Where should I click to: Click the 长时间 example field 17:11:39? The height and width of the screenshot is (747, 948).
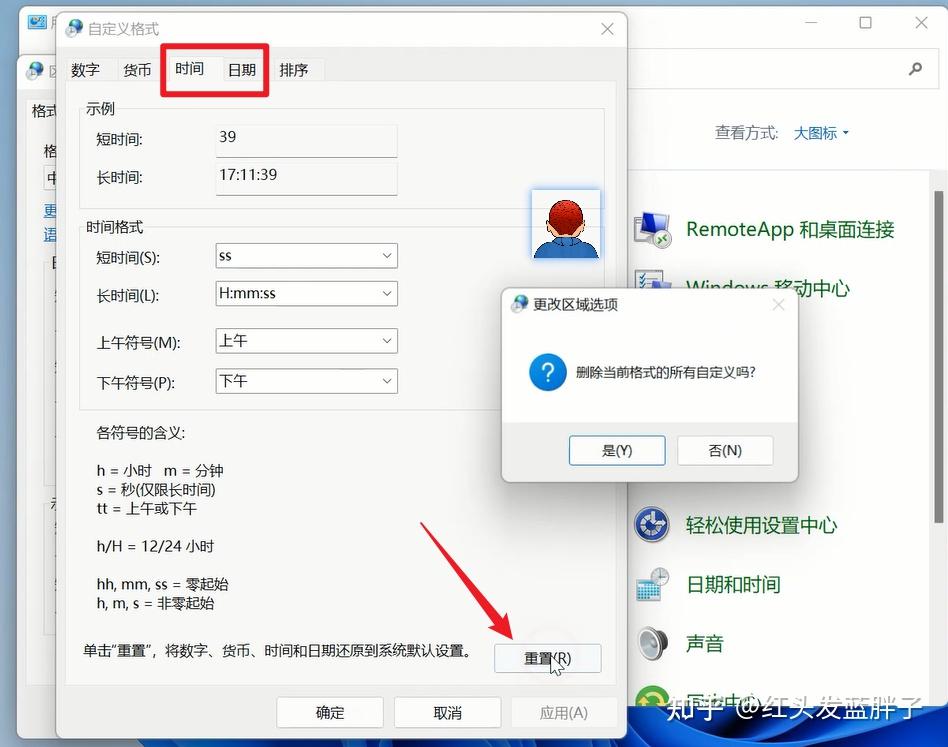[x=307, y=179]
